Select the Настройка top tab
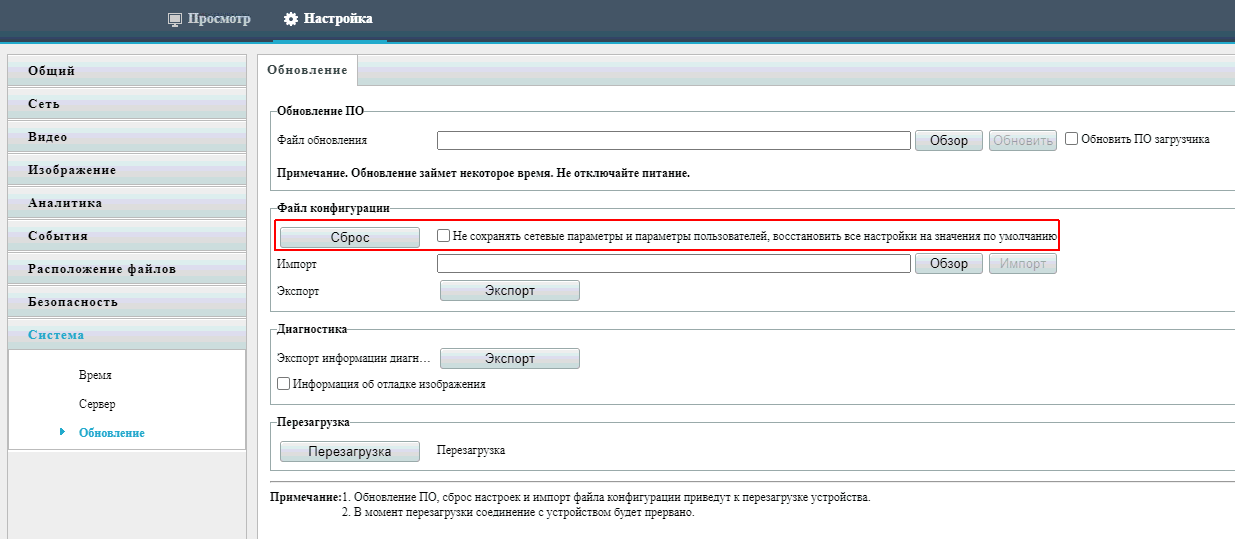The width and height of the screenshot is (1235, 539). pos(327,19)
